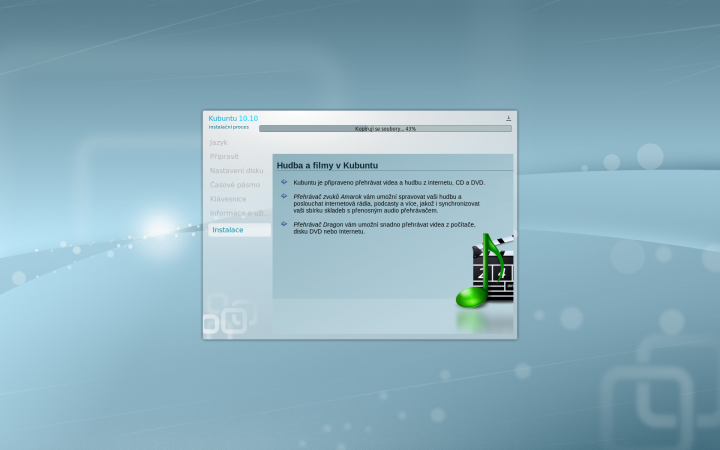The width and height of the screenshot is (720, 450).
Task: Click the 'Přehrávač Dragon' paragraph
Action: pyautogui.click(x=384, y=228)
